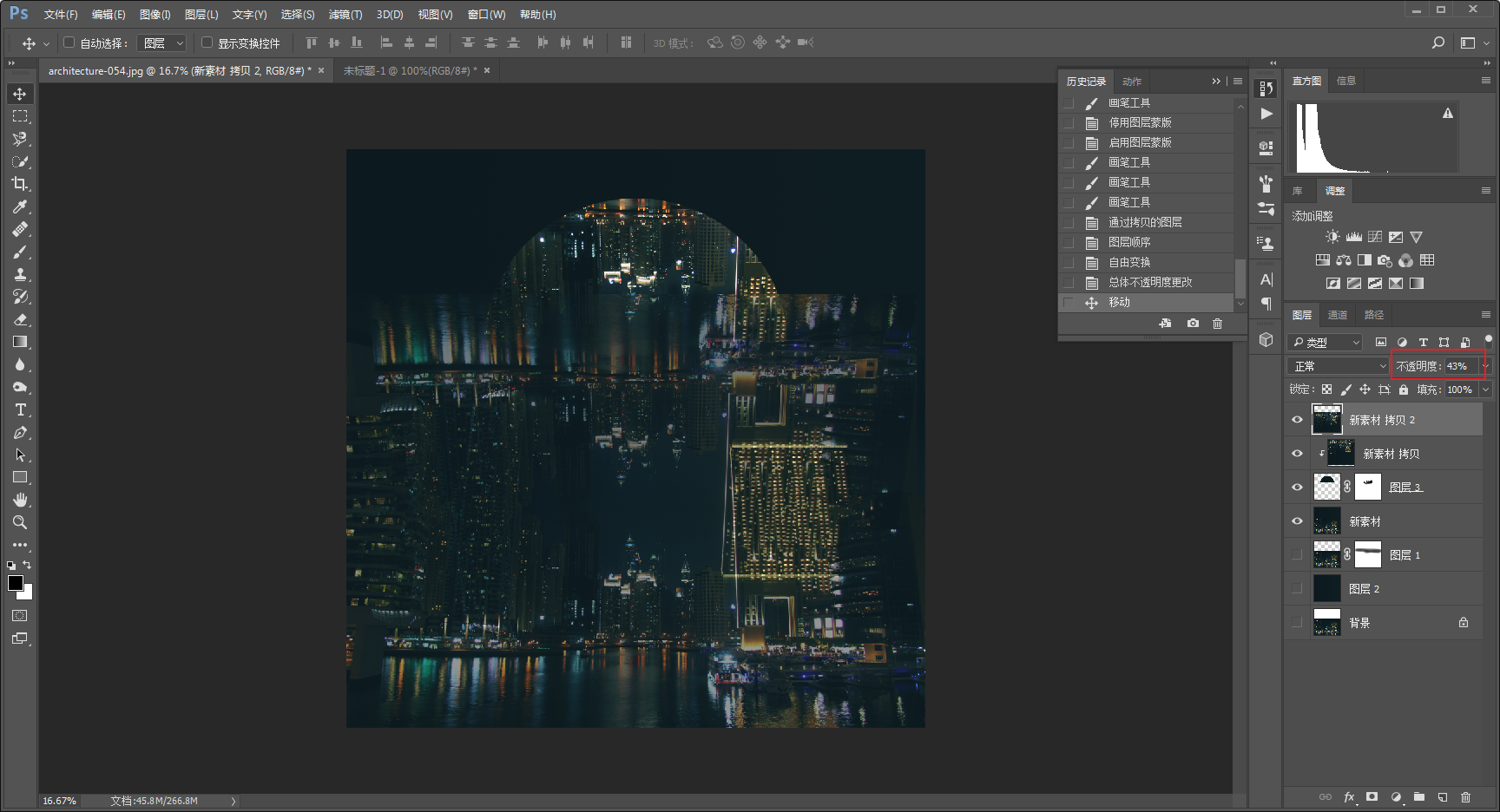Switch to the 路径 tab
Image resolution: width=1500 pixels, height=812 pixels.
pos(1374,315)
